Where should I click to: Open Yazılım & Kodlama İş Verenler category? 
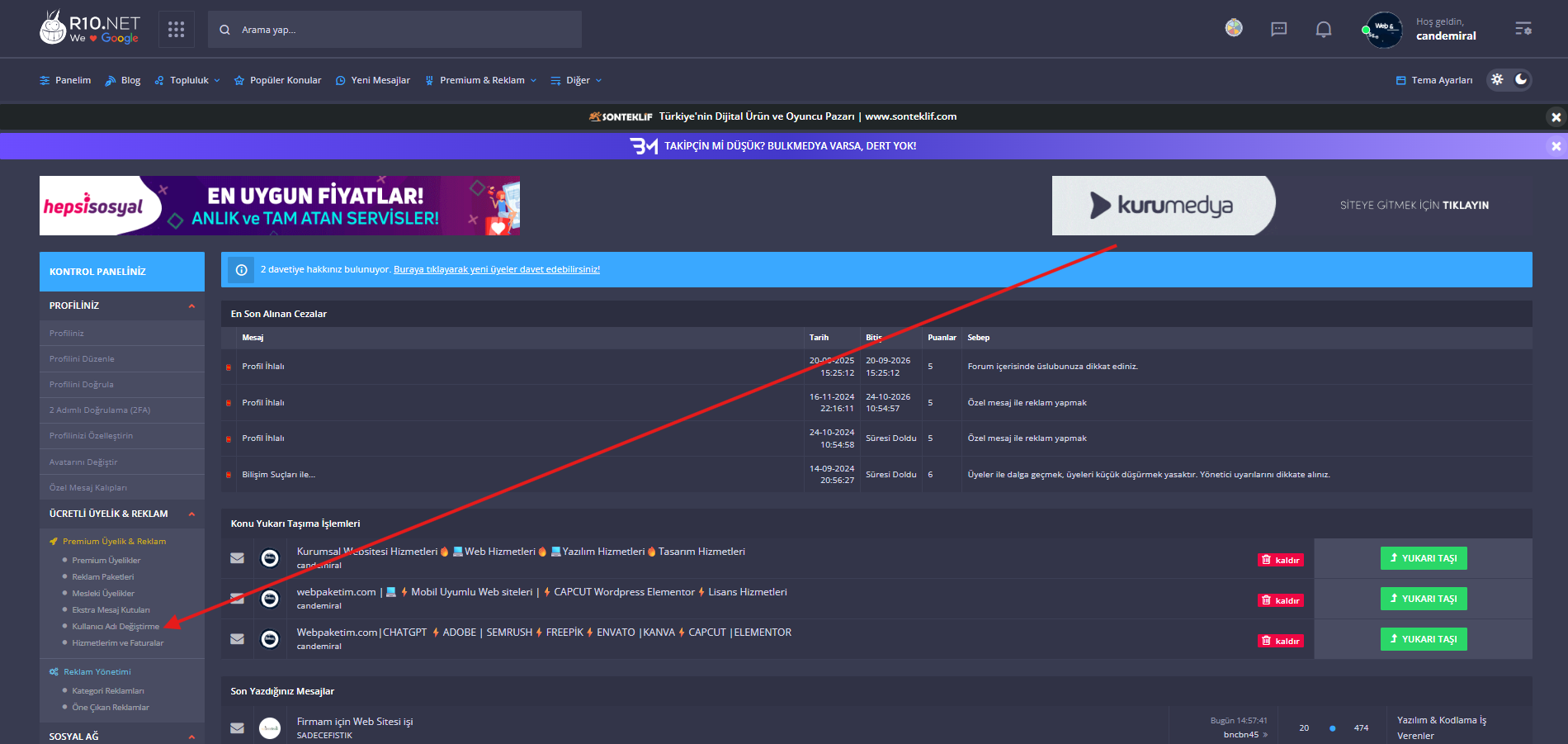click(x=1442, y=727)
